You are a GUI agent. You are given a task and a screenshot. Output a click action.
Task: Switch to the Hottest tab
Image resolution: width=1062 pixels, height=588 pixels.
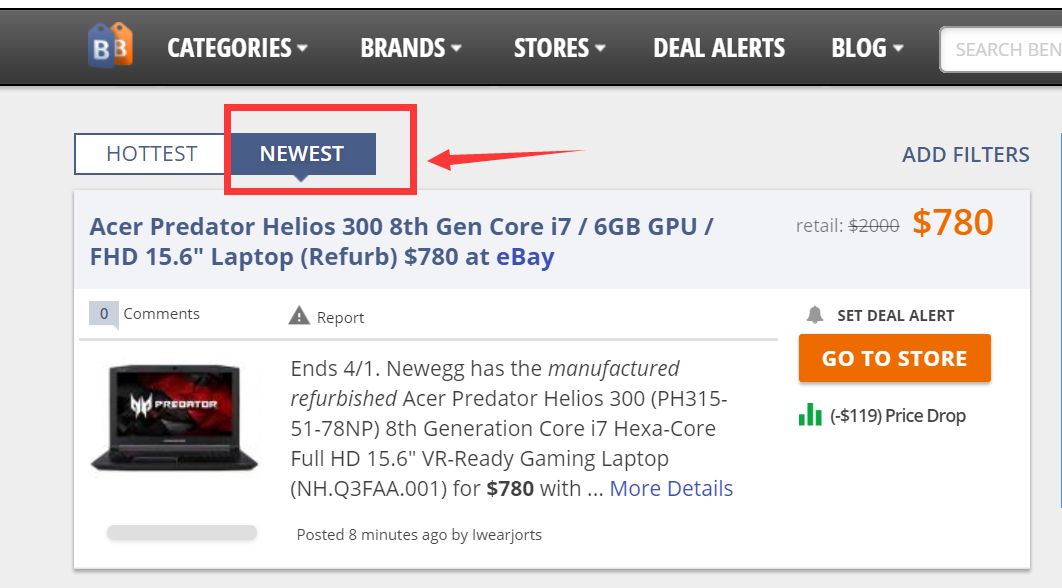pos(152,154)
